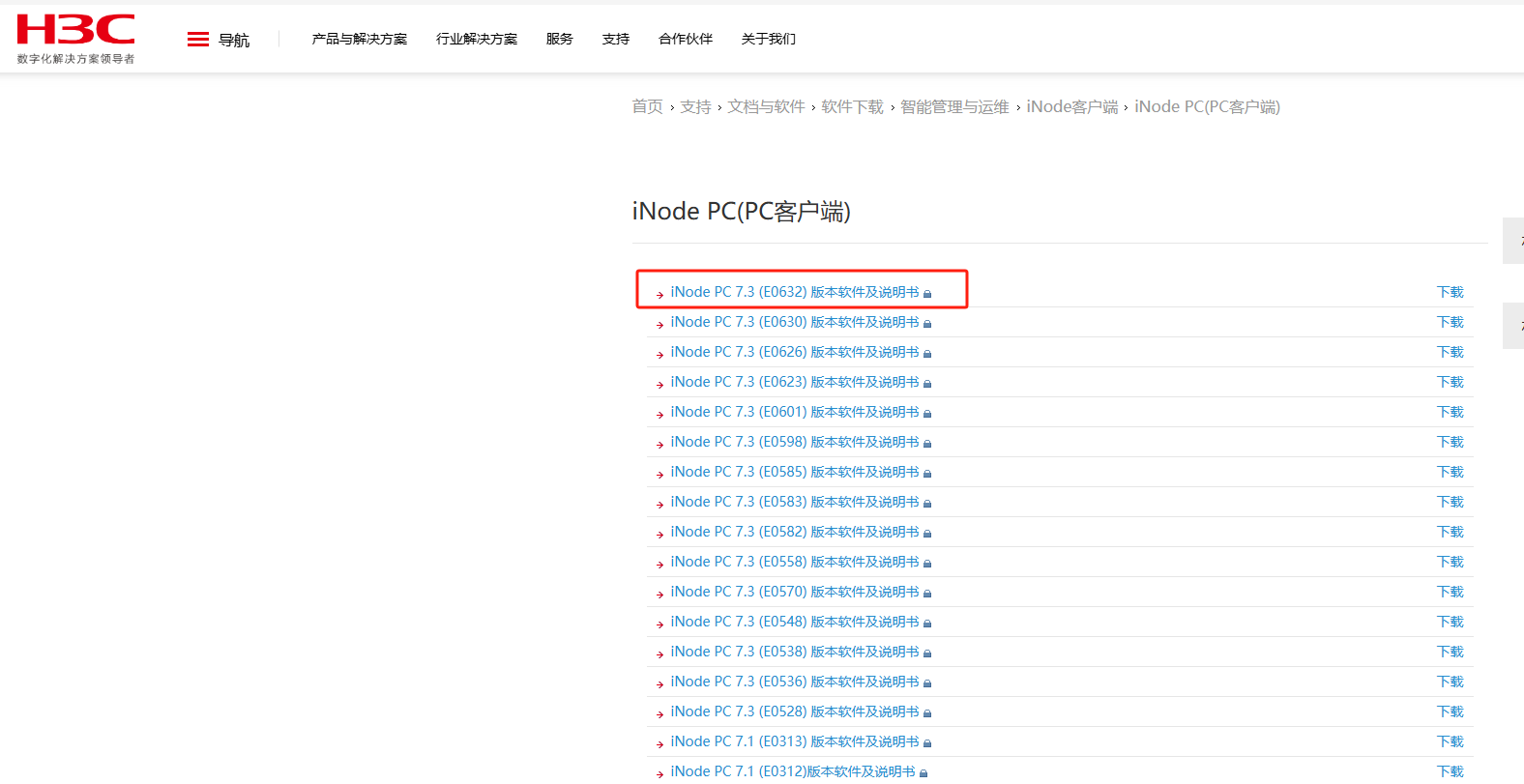Click the lock icon beside E0583

click(x=927, y=504)
